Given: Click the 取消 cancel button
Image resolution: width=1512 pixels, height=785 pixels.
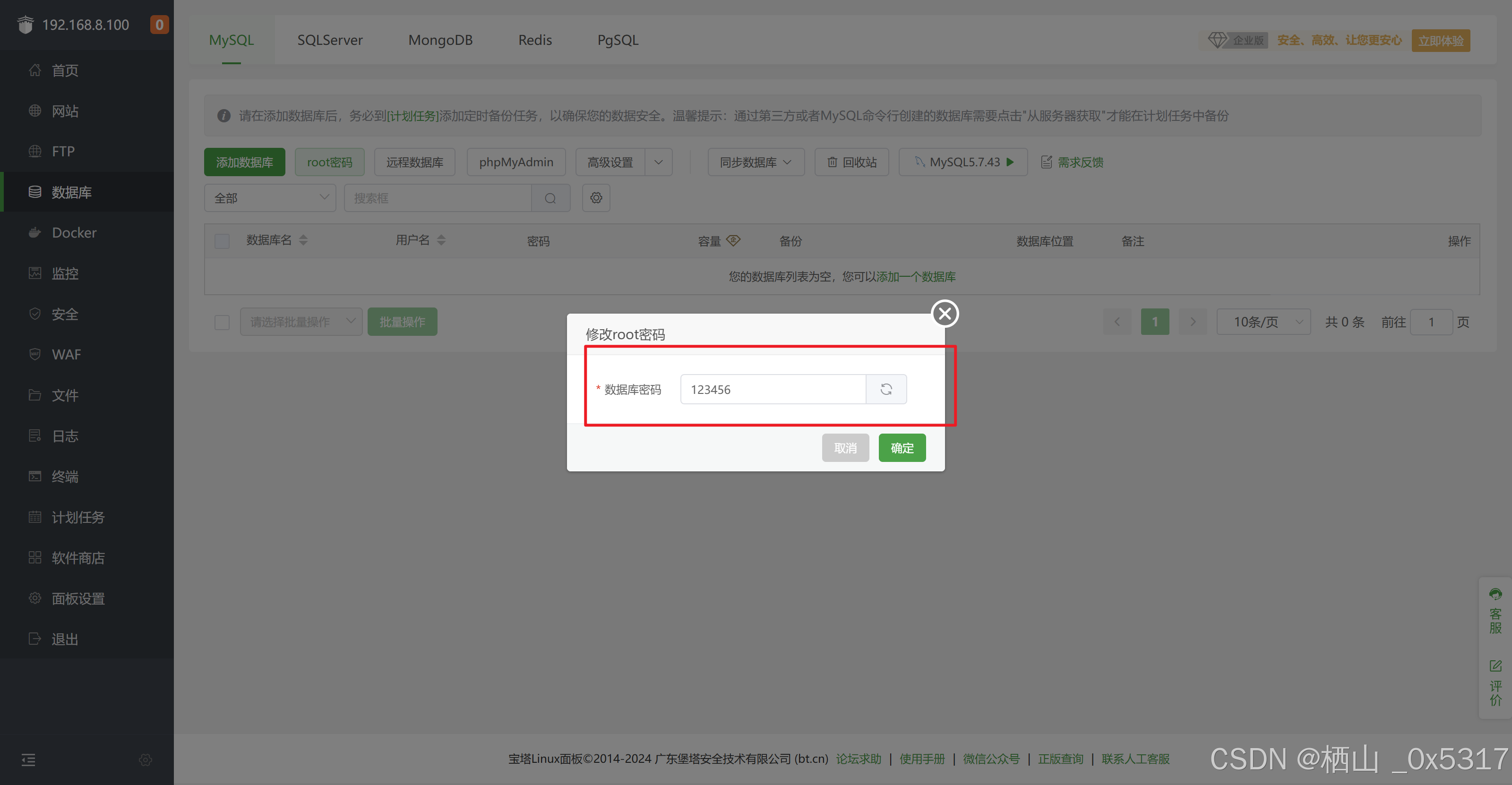Looking at the screenshot, I should (845, 448).
